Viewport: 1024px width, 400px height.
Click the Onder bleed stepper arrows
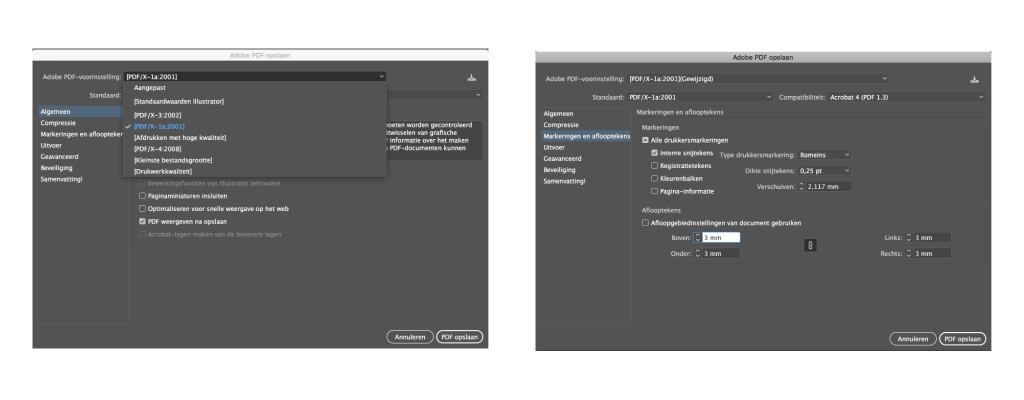[697, 254]
